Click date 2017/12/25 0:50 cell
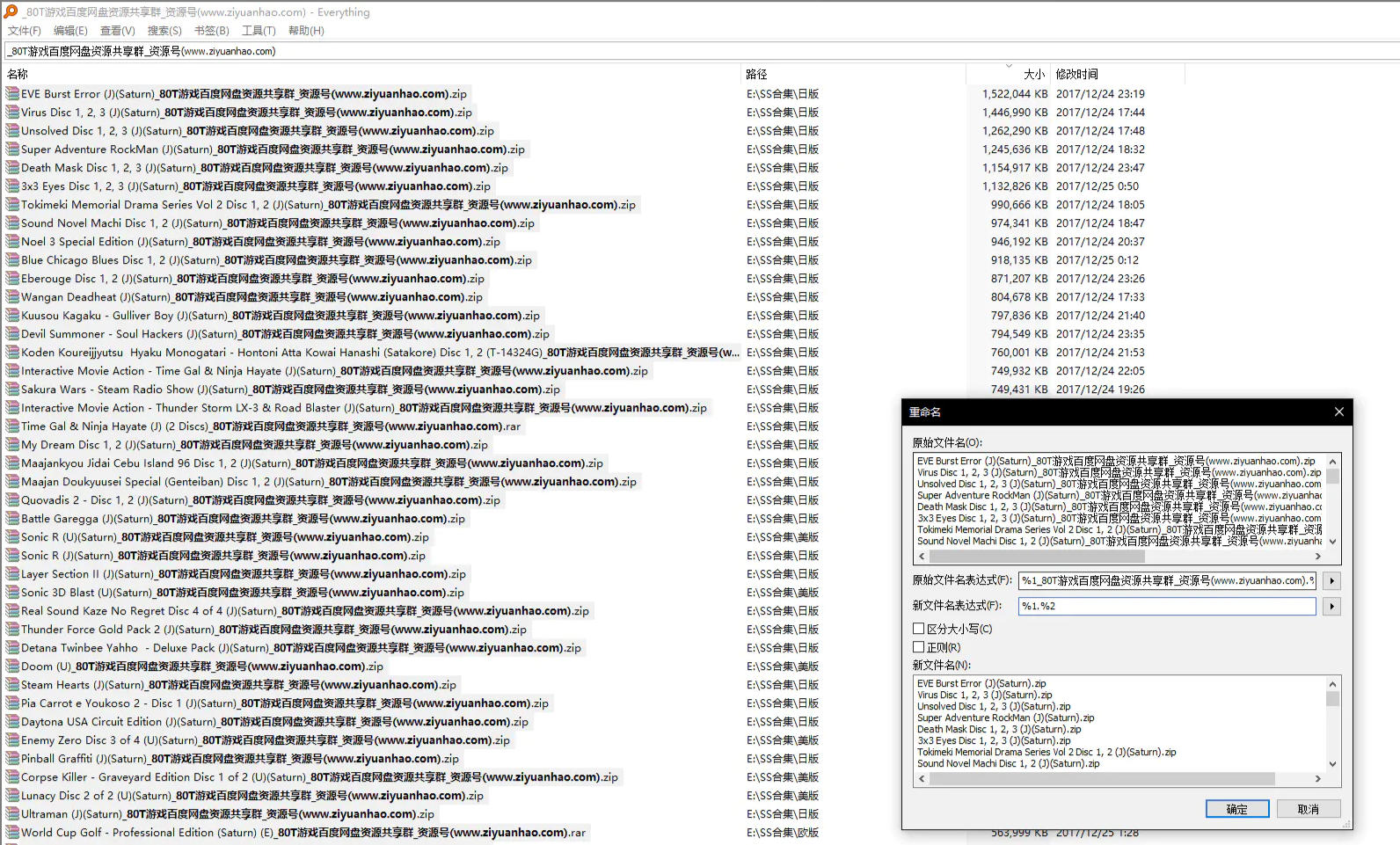Viewport: 1400px width, 845px height. click(1097, 186)
